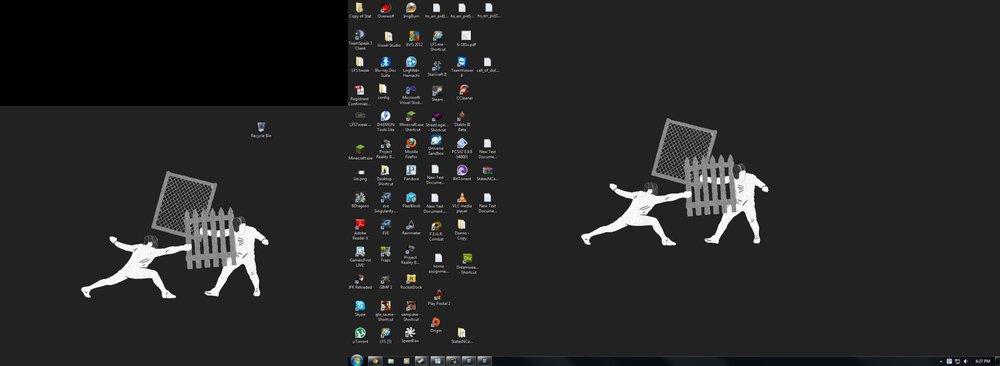1000x366 pixels.
Task: Open the Dreamweaver shortcut icon
Action: [x=467, y=264]
